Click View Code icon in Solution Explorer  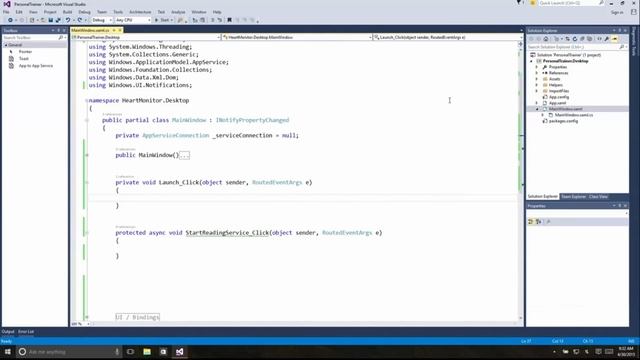[599, 39]
